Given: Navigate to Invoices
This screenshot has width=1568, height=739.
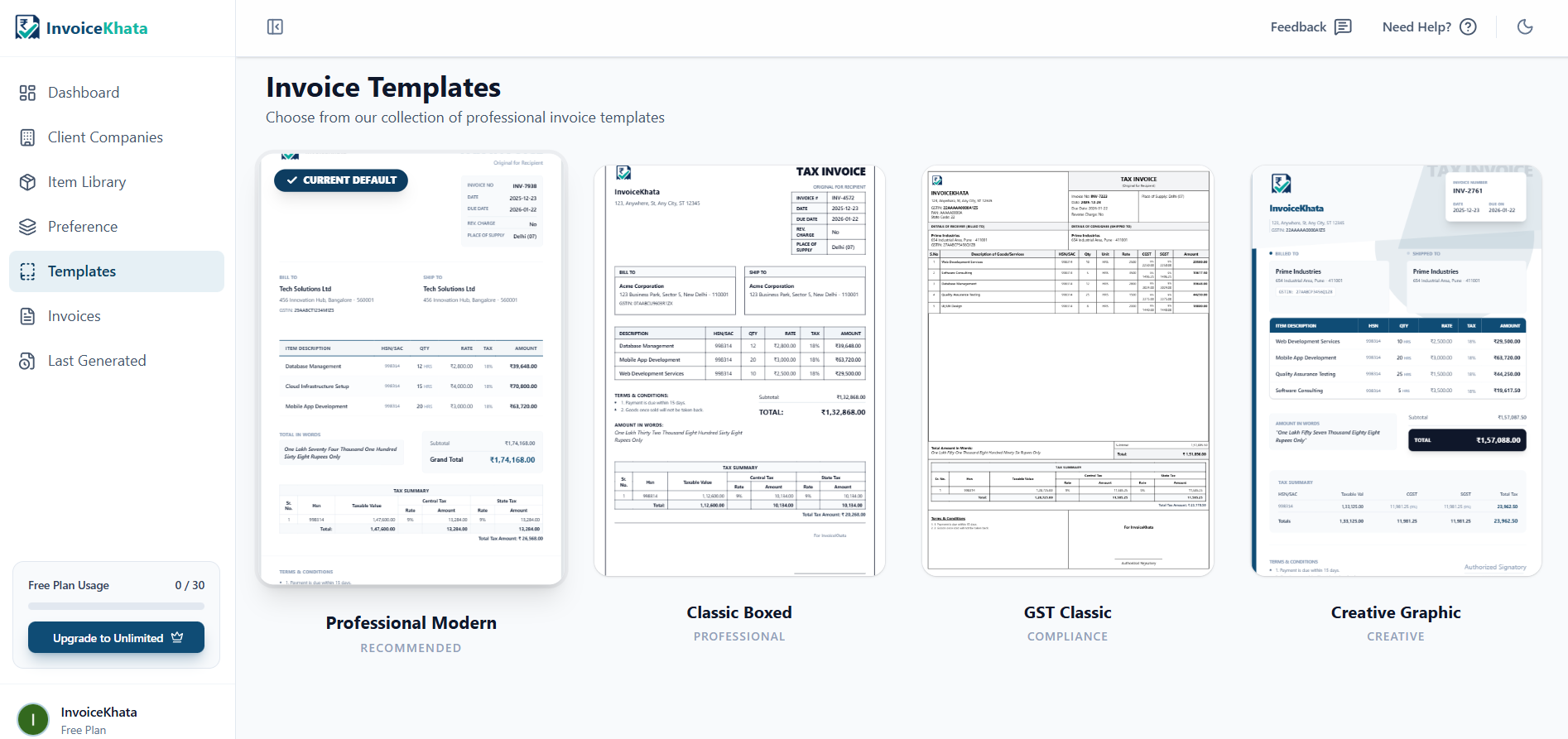Looking at the screenshot, I should click(x=117, y=316).
